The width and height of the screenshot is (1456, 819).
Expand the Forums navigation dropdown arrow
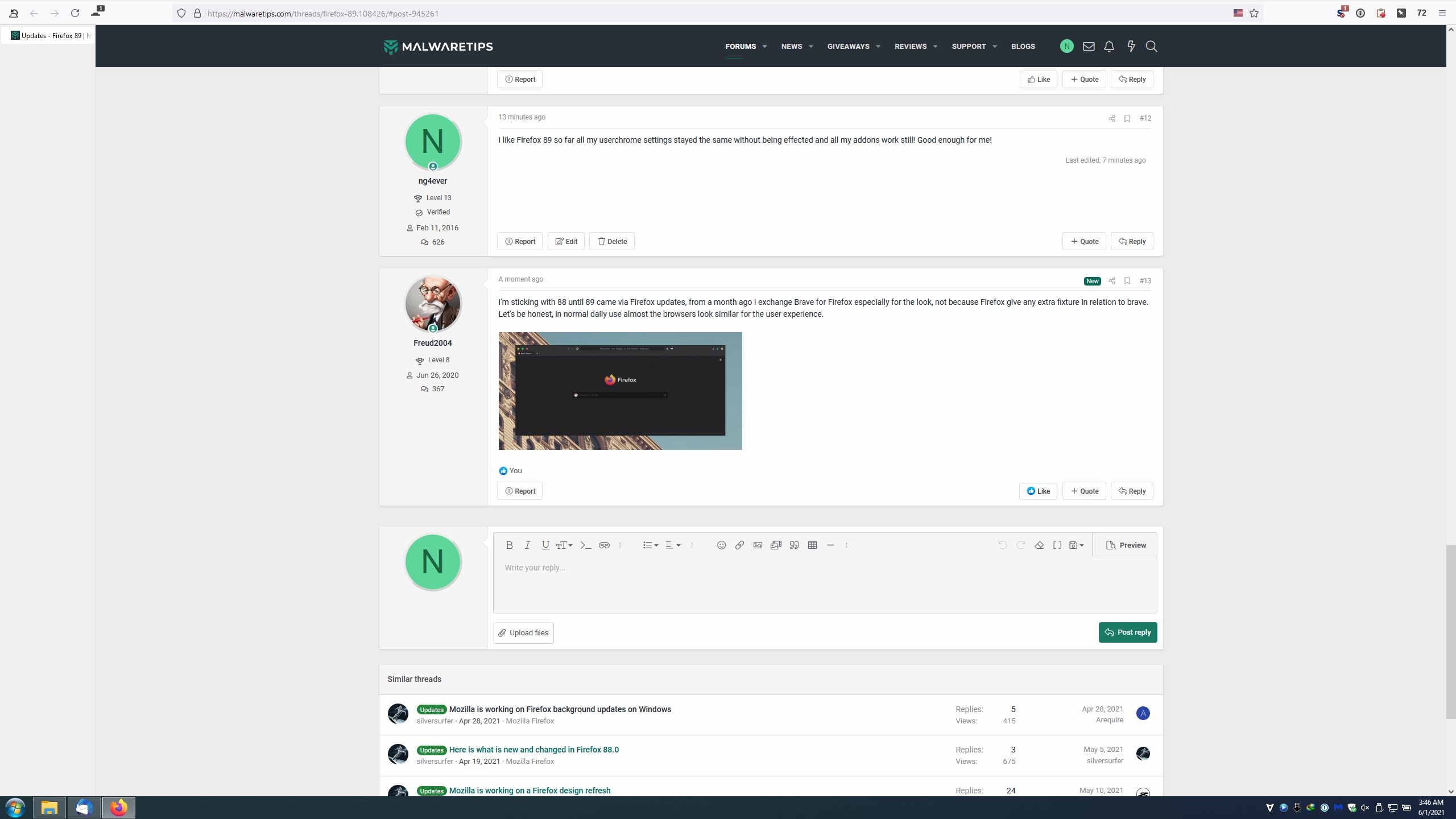764,47
